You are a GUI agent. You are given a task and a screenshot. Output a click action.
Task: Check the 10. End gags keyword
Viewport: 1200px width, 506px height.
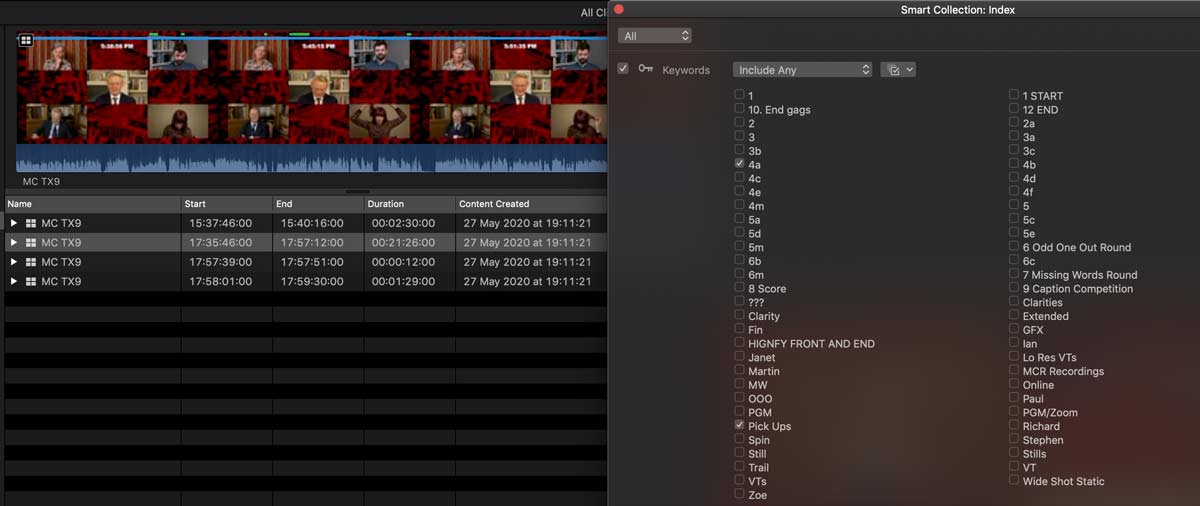point(739,108)
